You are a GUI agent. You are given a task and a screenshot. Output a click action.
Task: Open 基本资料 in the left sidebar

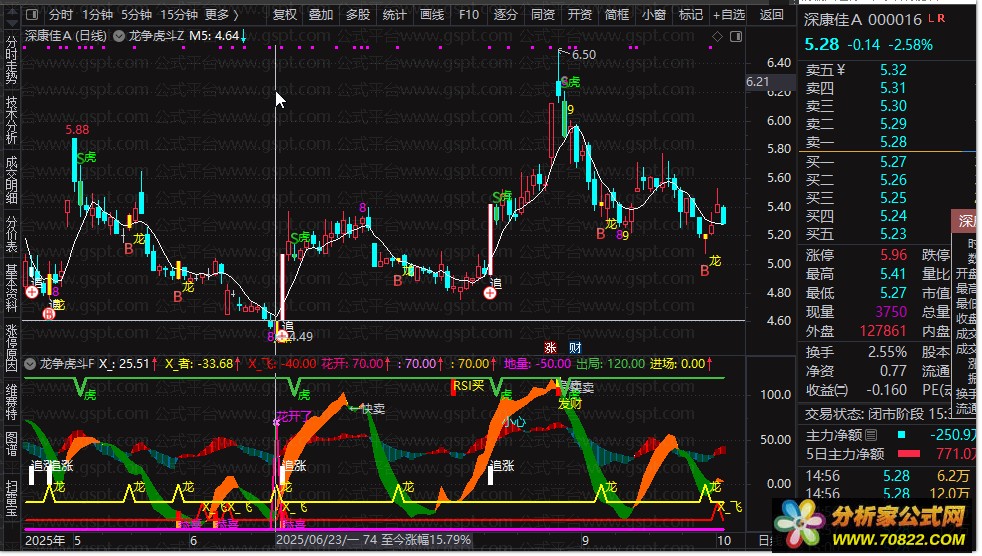(x=11, y=288)
